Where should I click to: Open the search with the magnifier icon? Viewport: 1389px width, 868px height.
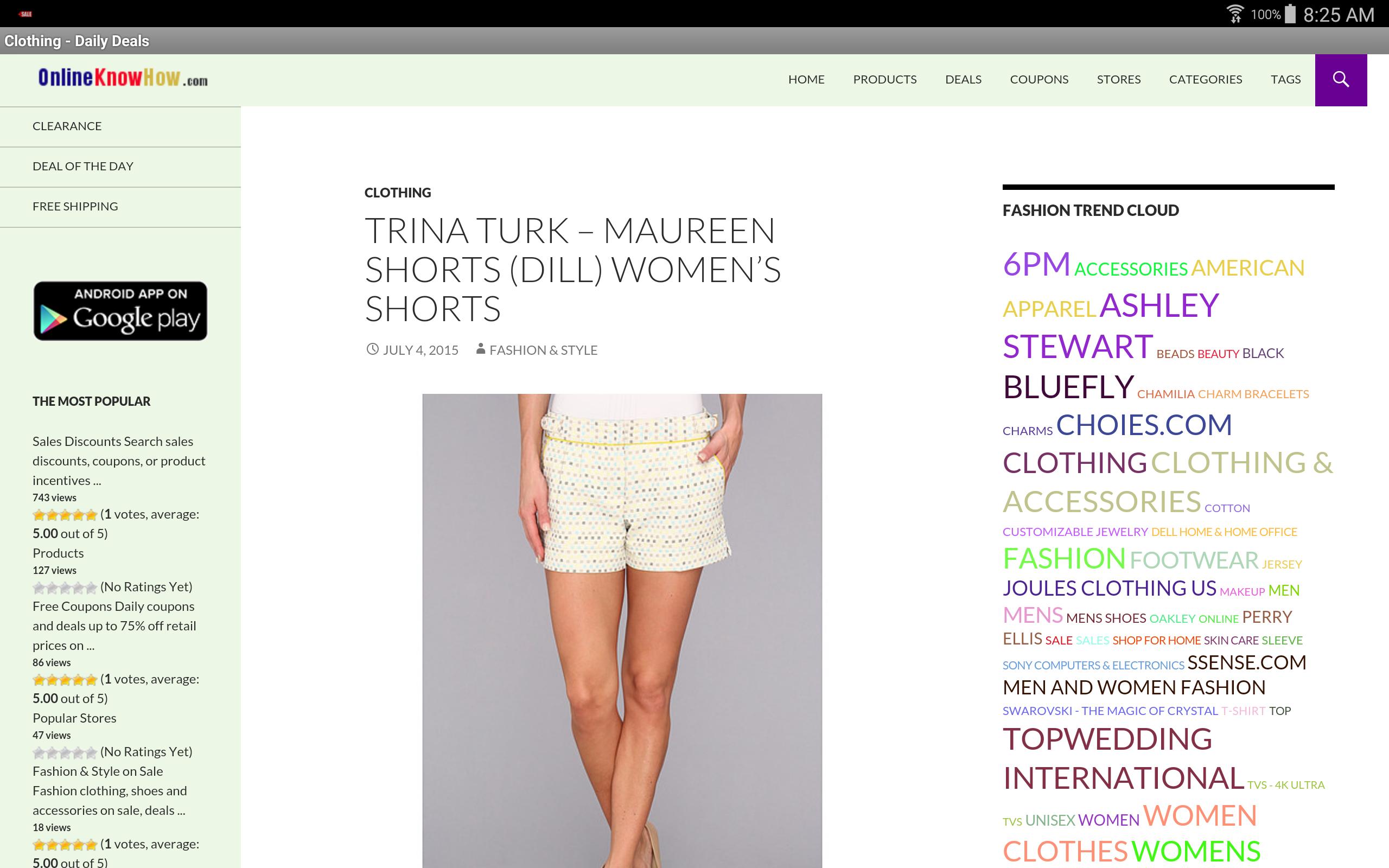click(x=1340, y=79)
